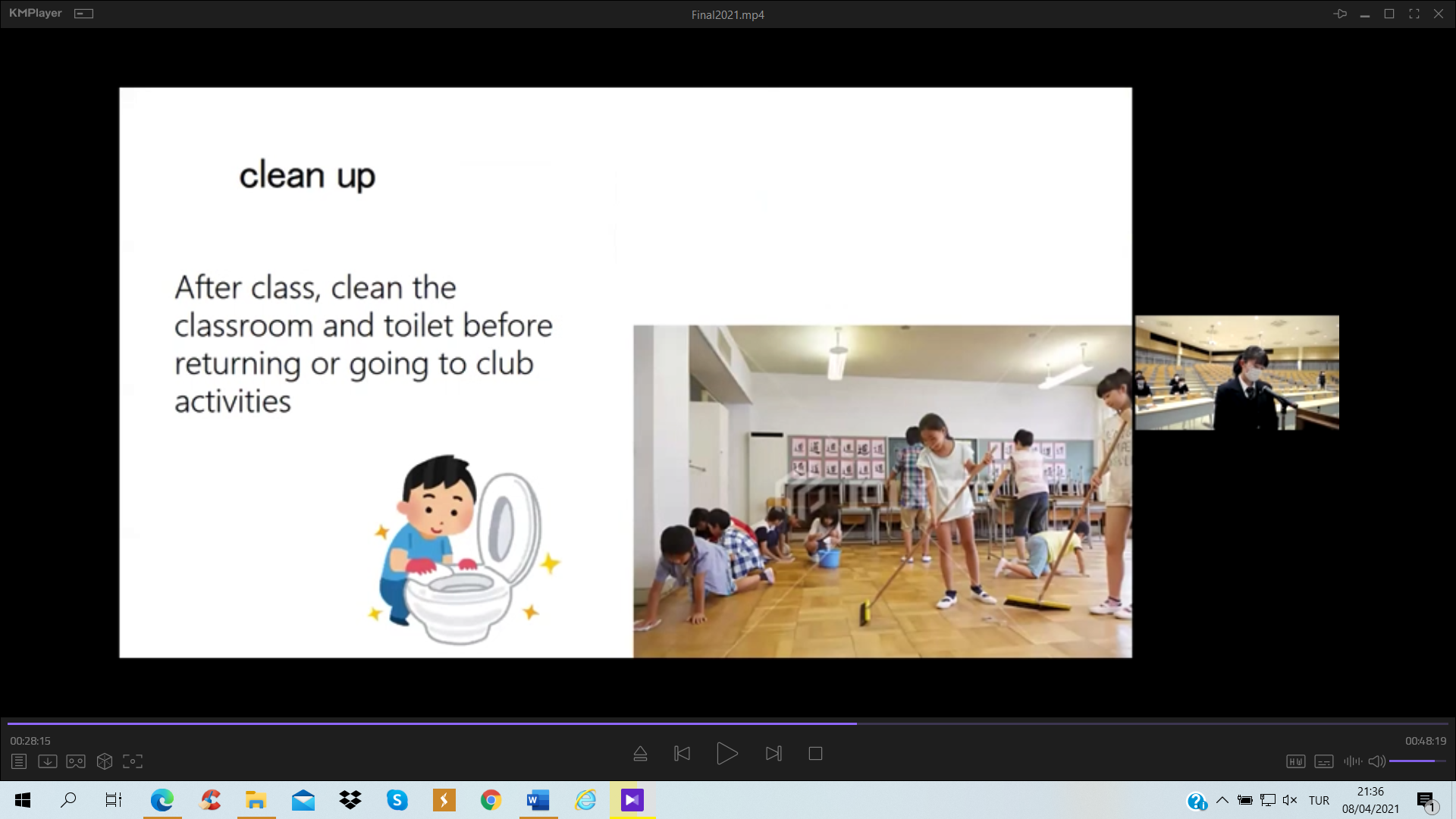Click on the video seek bar
This screenshot has width=1456, height=819.
(x=728, y=723)
